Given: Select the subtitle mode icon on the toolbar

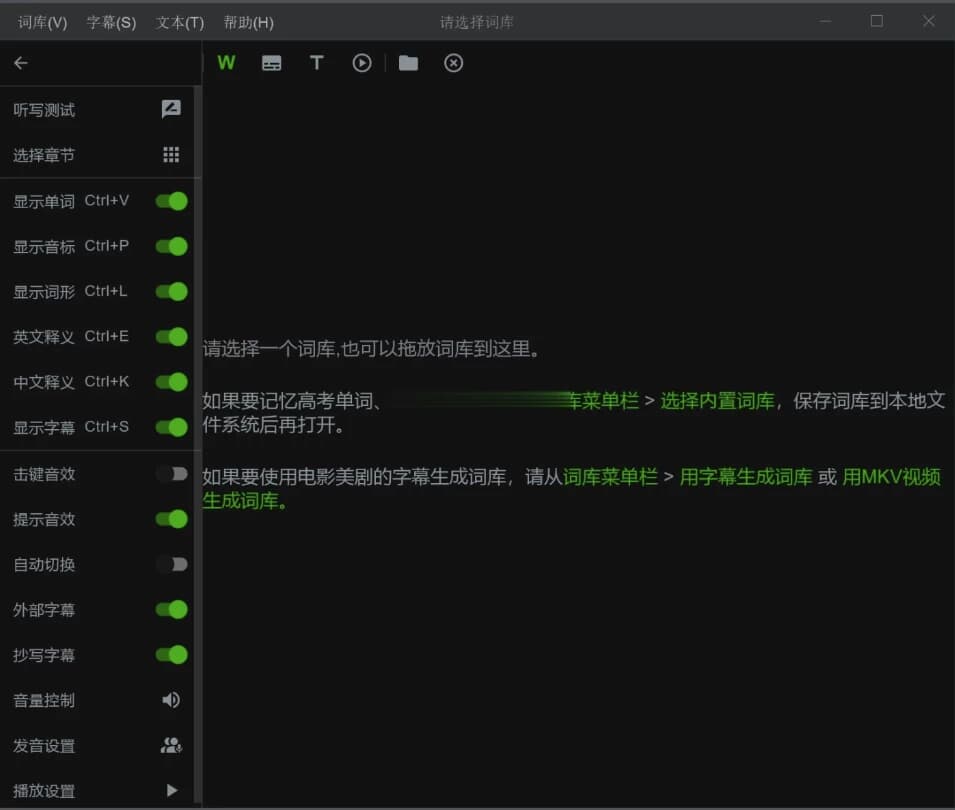Looking at the screenshot, I should coord(271,62).
